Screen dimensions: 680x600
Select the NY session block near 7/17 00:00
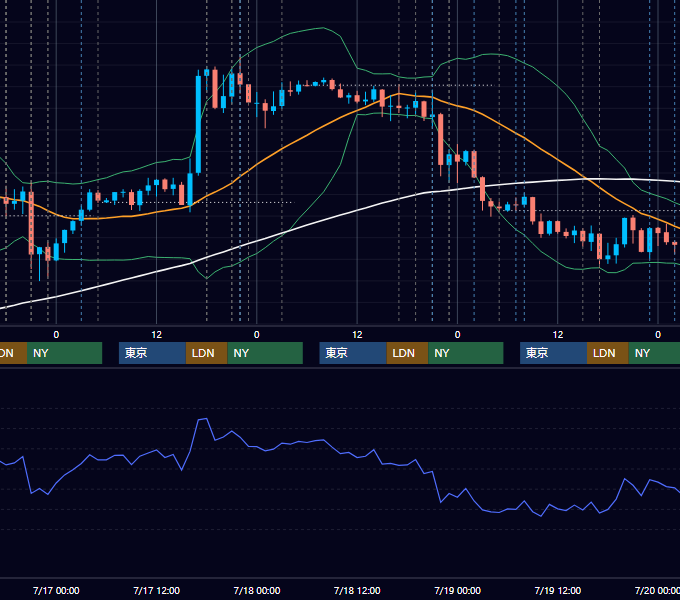point(64,353)
